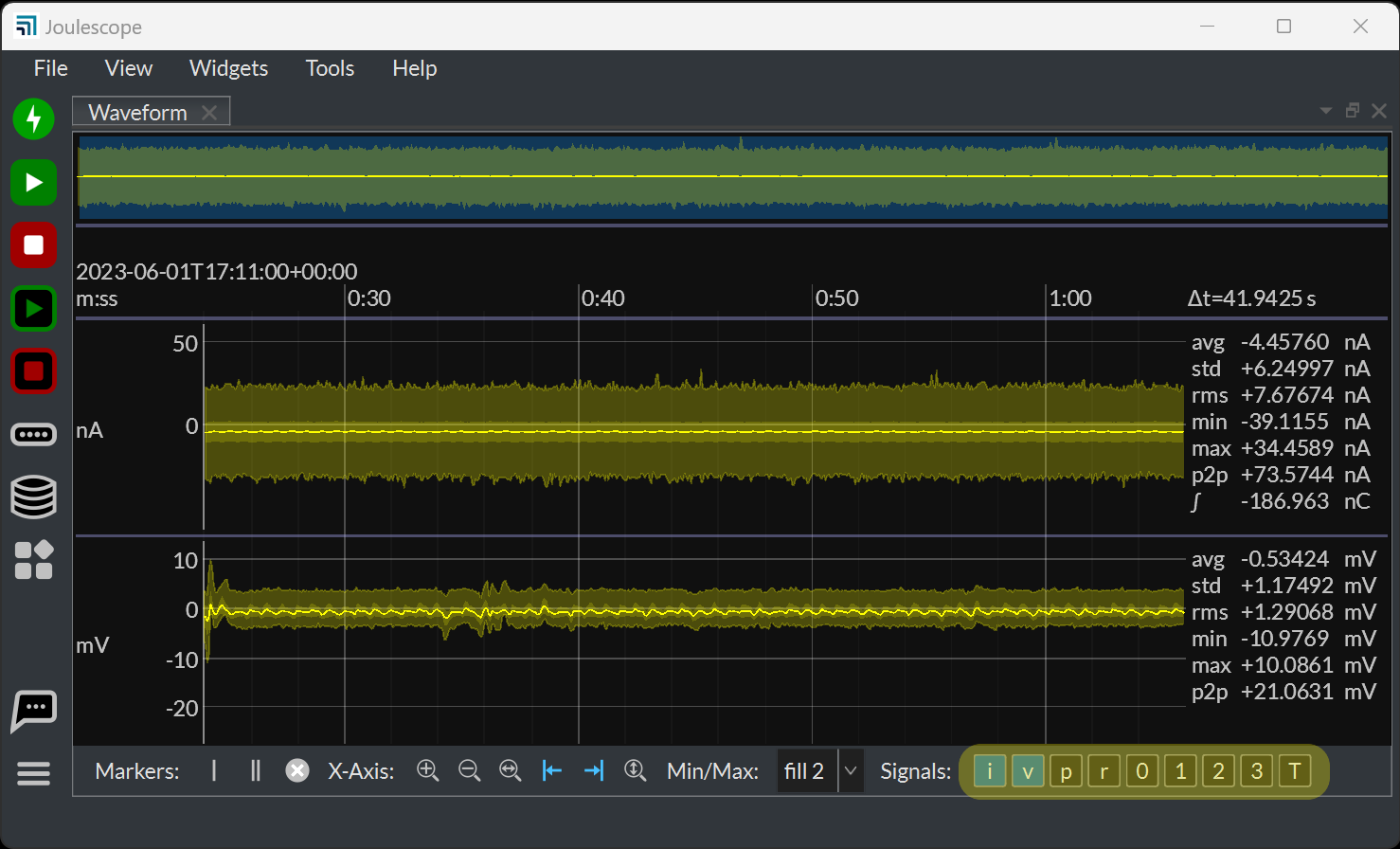Stop streaming with the solid red stop button
Viewport: 1400px width, 849px height.
click(34, 245)
